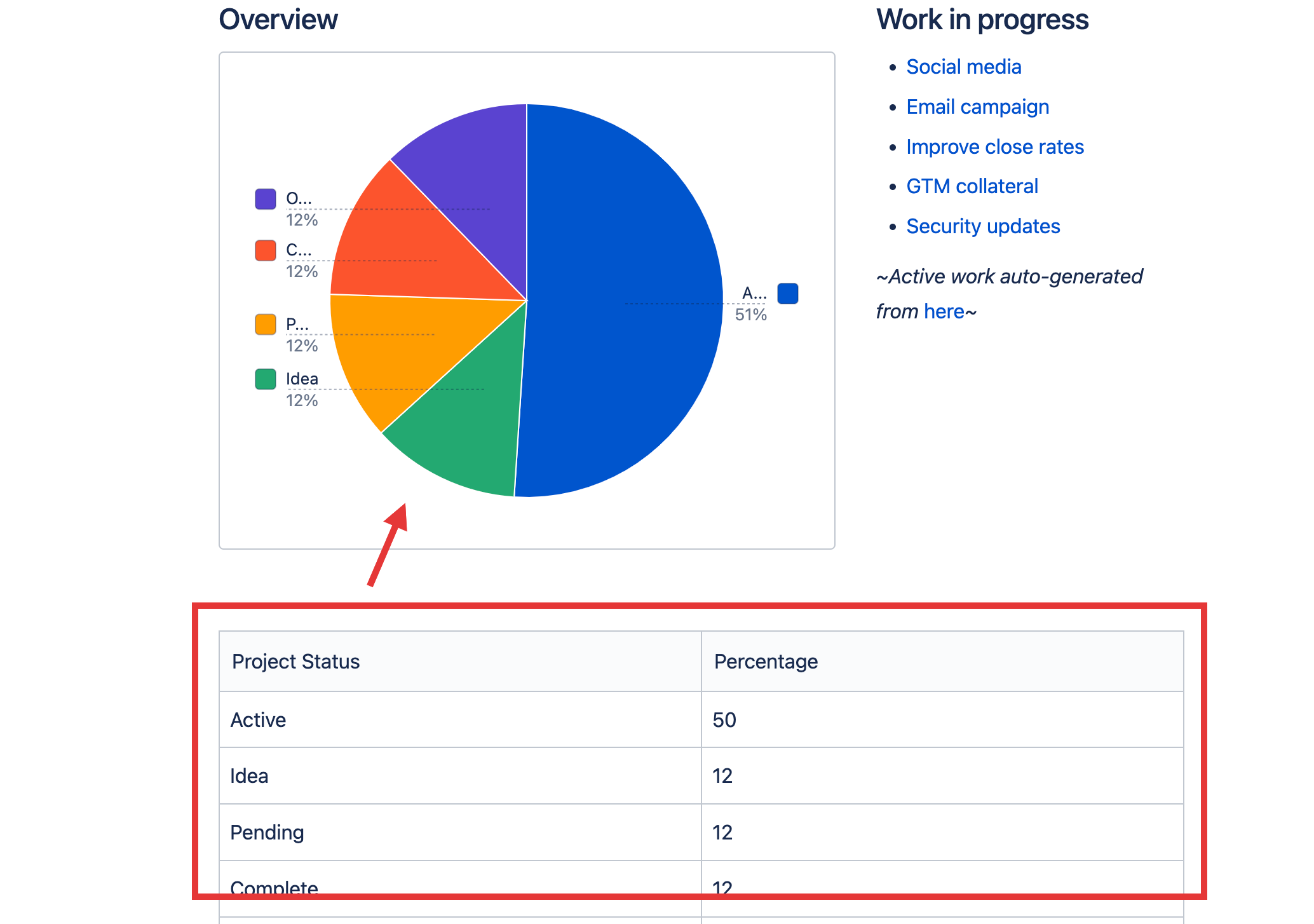Open the Security updates link
The height and width of the screenshot is (924, 1314).
983,226
